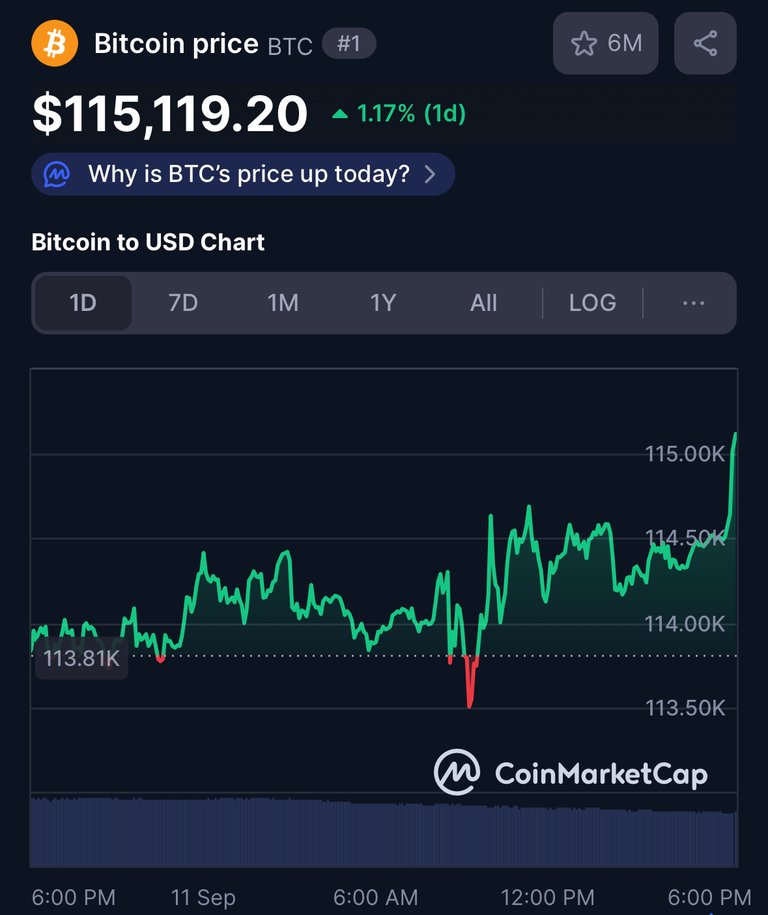
Task: Click the CoinMarketCap logo watermark
Action: [x=570, y=772]
